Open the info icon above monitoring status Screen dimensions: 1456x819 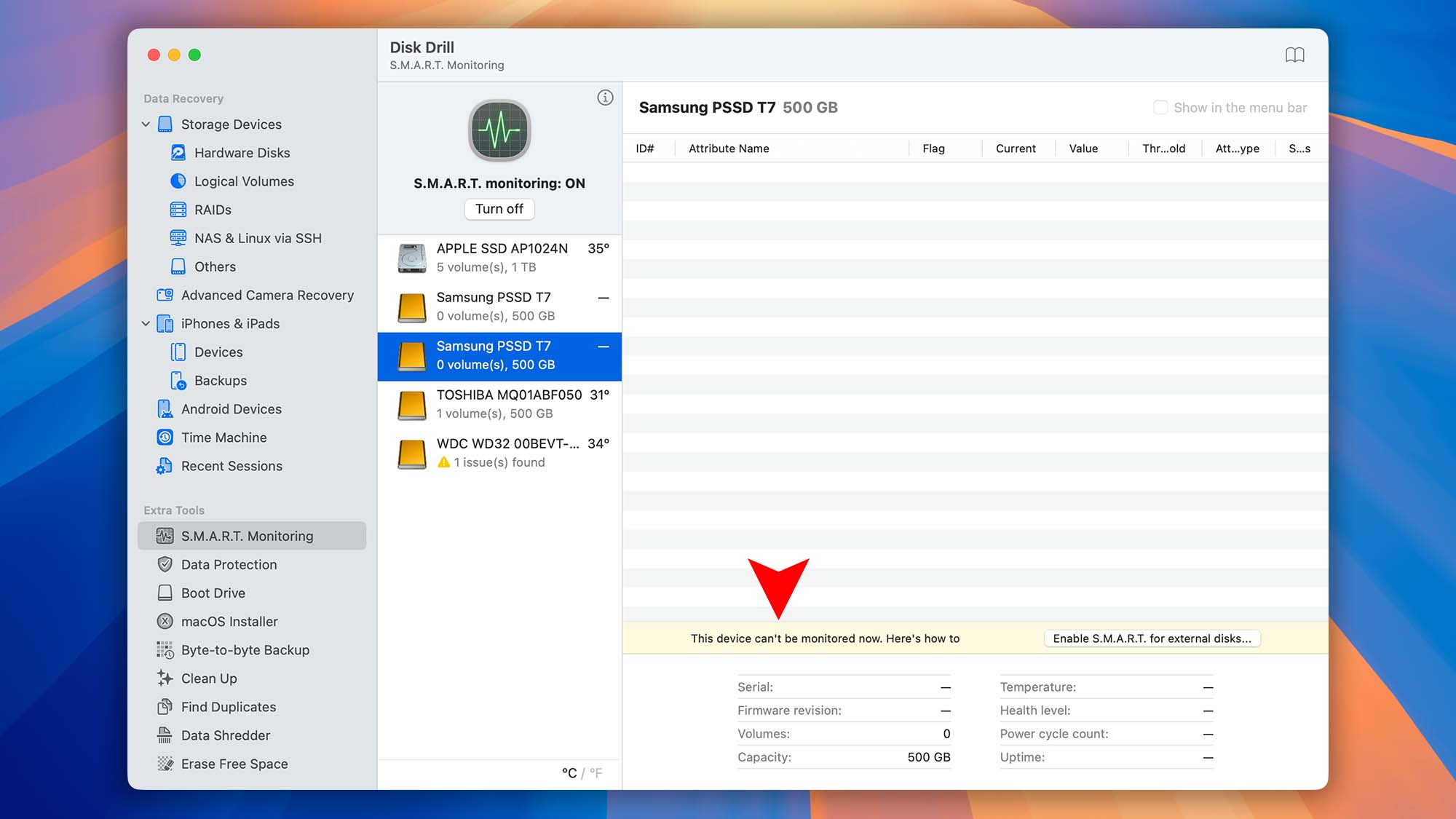coord(605,97)
